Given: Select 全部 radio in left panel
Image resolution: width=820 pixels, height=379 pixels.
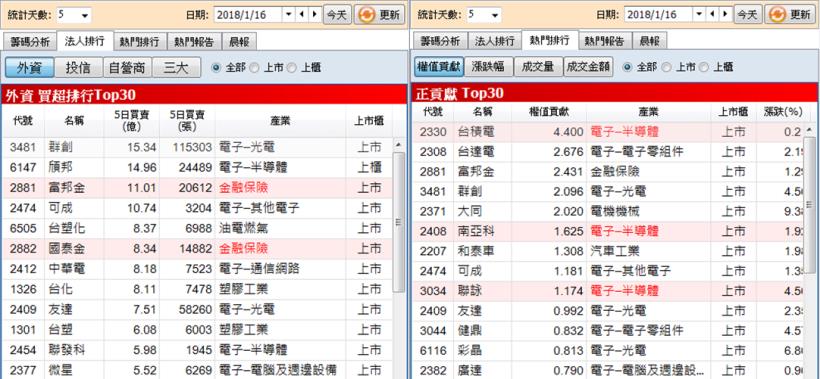Looking at the screenshot, I should (217, 67).
